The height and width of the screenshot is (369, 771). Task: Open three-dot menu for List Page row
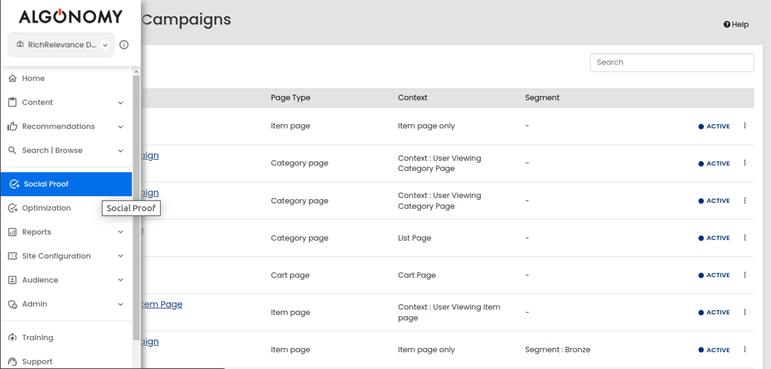pyautogui.click(x=744, y=238)
